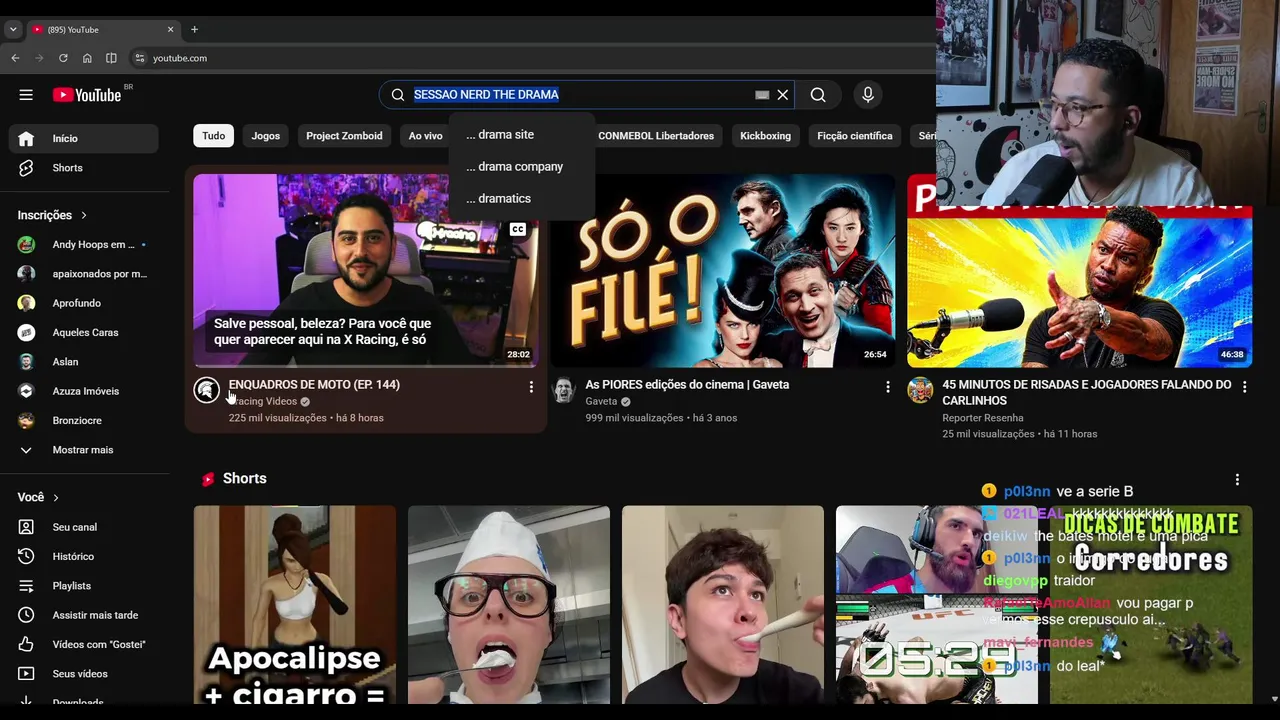Expand the Você section chevron
The image size is (1280, 720).
pyautogui.click(x=56, y=497)
